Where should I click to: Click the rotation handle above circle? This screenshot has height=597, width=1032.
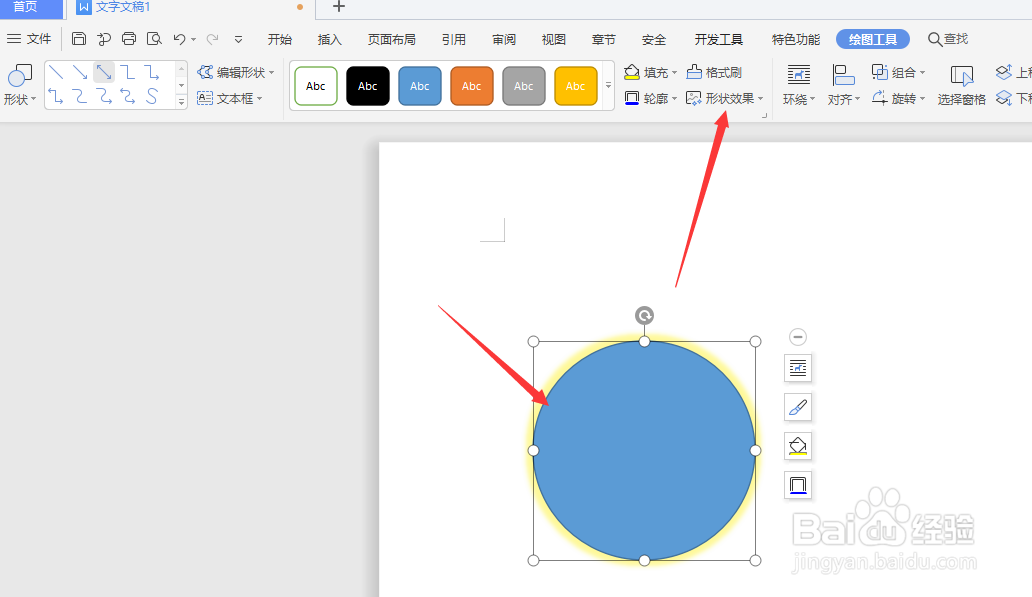coord(644,315)
